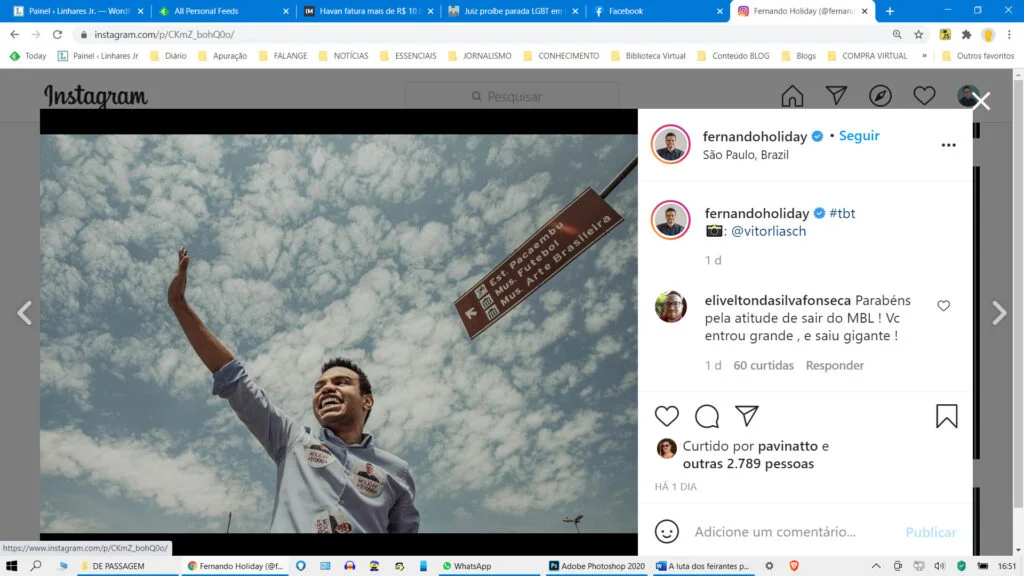Screen dimensions: 1024x576
Task: Open eliveltondasilvafonseca's profile name
Action: click(778, 300)
